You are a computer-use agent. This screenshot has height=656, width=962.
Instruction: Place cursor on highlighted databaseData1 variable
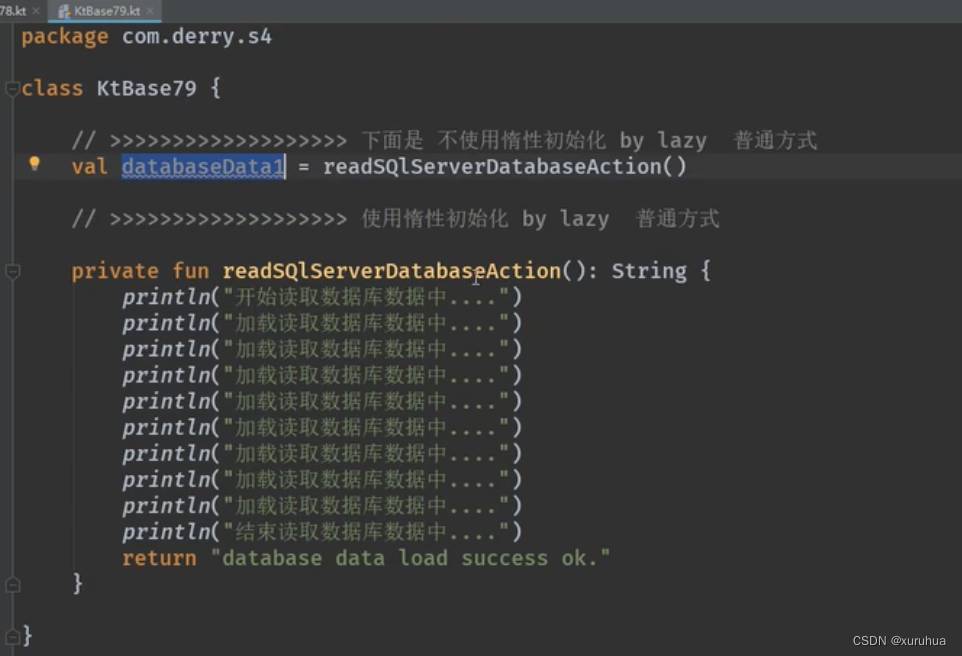point(203,166)
